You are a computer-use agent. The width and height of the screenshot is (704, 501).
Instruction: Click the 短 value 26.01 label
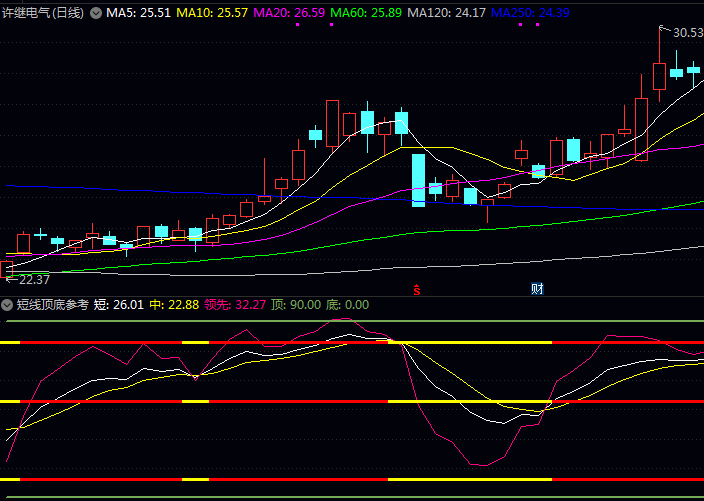[118, 304]
